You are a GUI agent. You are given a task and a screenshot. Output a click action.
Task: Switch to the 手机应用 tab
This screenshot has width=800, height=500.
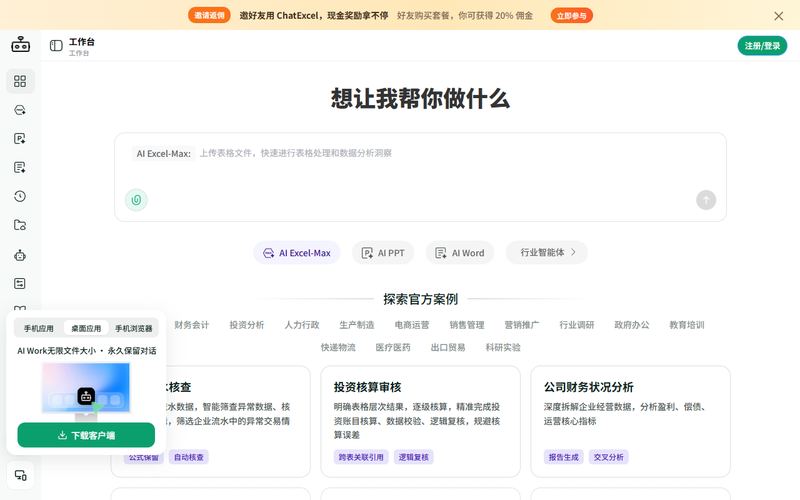[39, 328]
